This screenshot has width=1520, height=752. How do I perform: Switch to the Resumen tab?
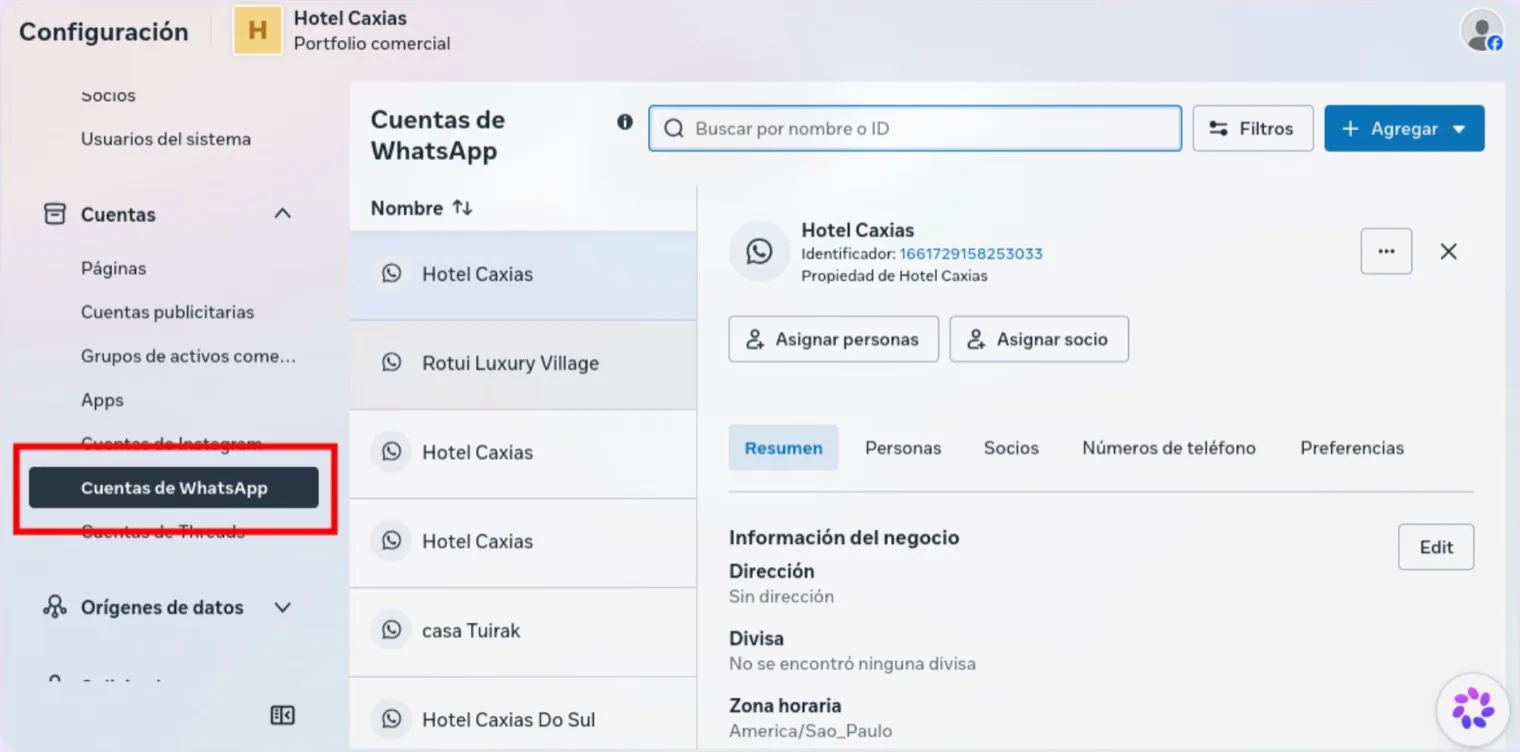(x=784, y=448)
